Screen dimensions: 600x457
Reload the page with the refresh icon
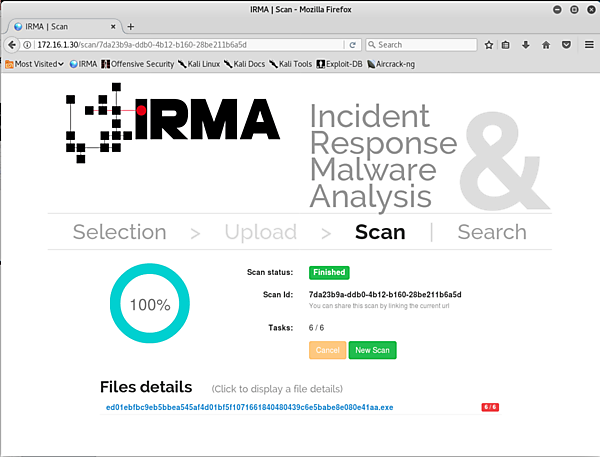point(353,45)
